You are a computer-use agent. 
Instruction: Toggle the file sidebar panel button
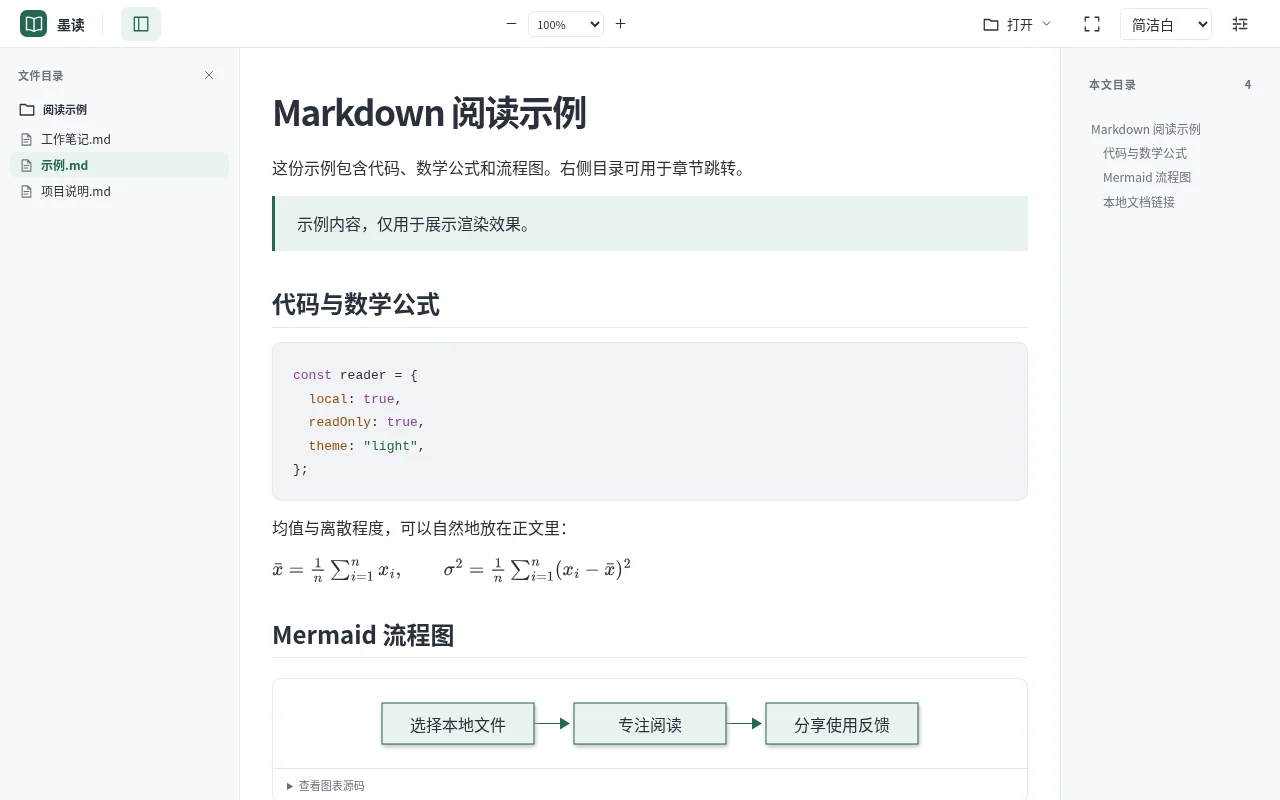pos(141,24)
